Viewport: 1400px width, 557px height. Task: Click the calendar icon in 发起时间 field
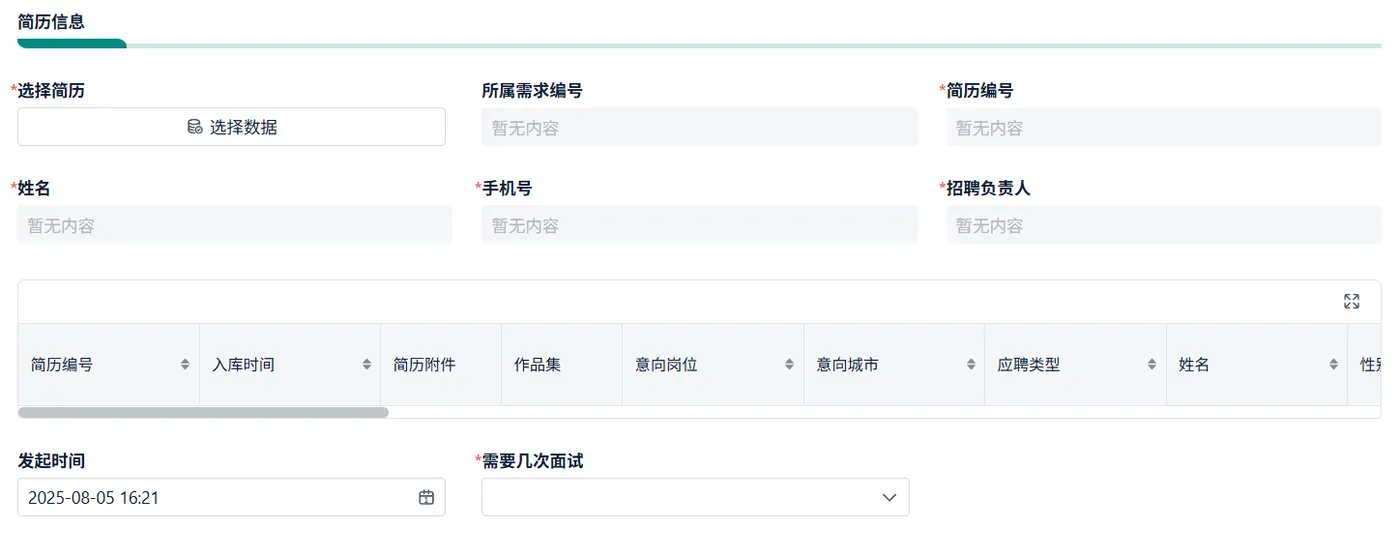pos(426,497)
